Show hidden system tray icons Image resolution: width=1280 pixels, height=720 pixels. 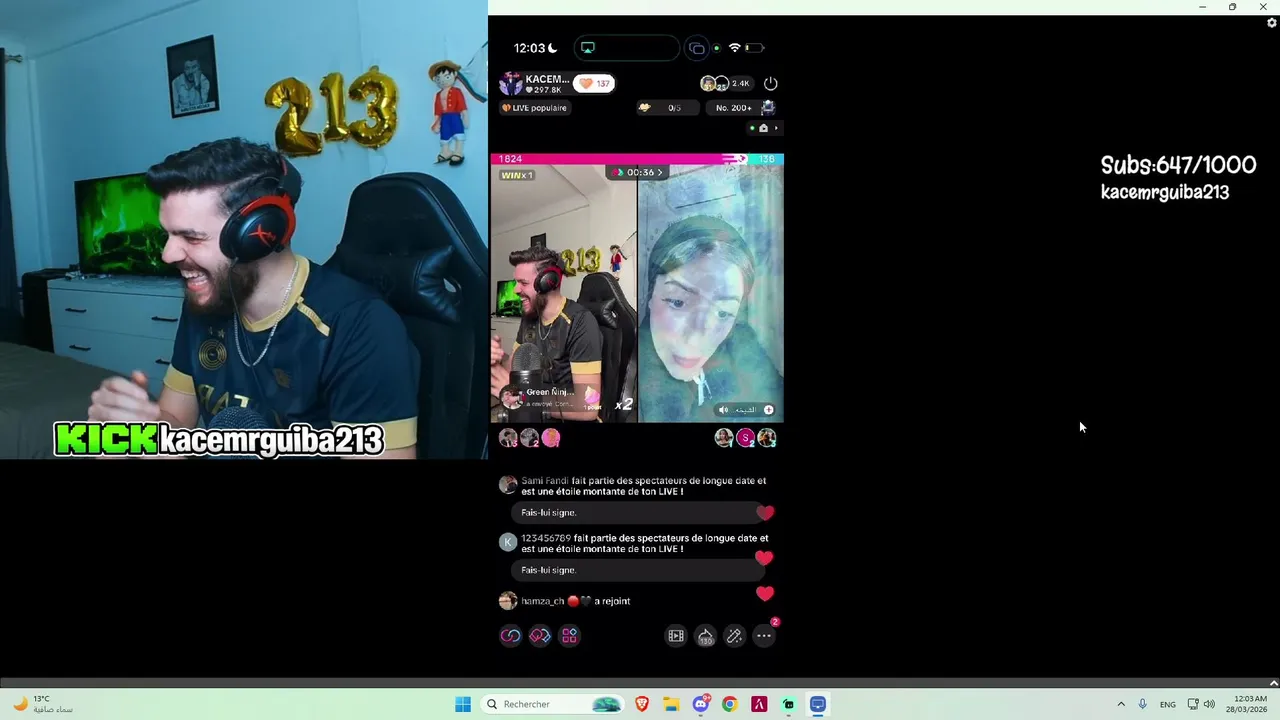pyautogui.click(x=1121, y=704)
